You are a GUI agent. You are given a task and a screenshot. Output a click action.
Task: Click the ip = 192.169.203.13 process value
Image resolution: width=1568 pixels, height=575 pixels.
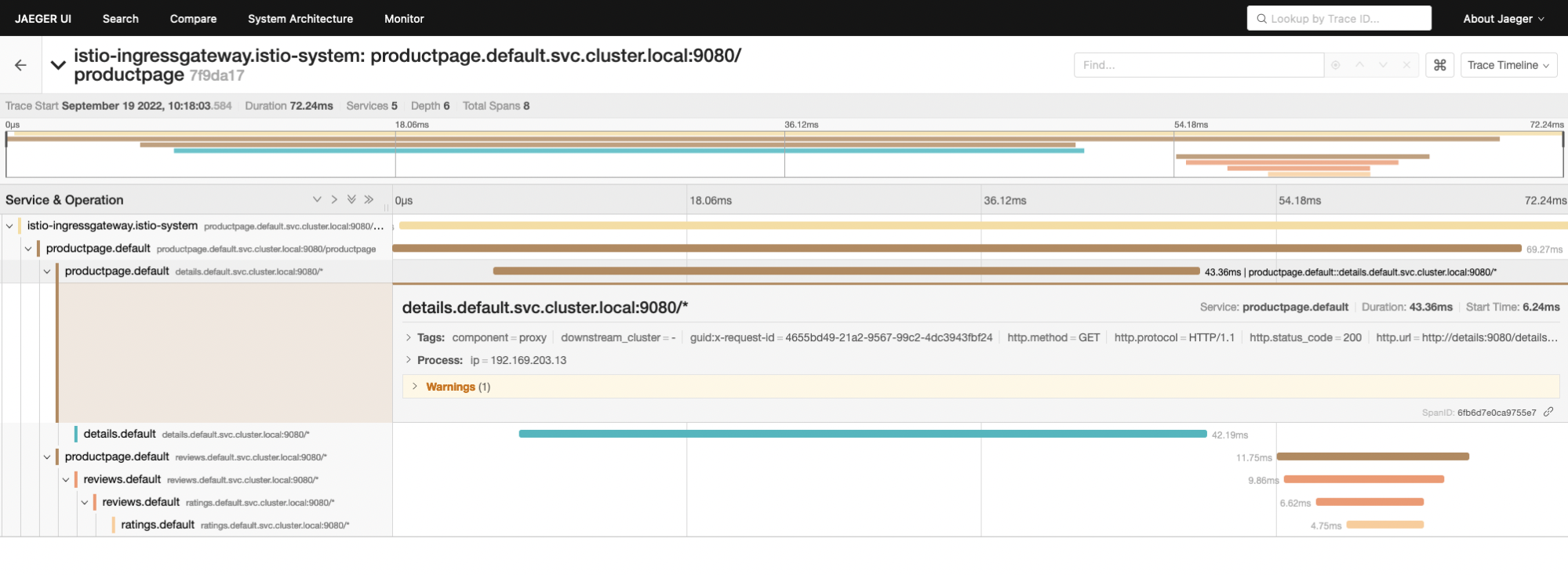point(518,360)
